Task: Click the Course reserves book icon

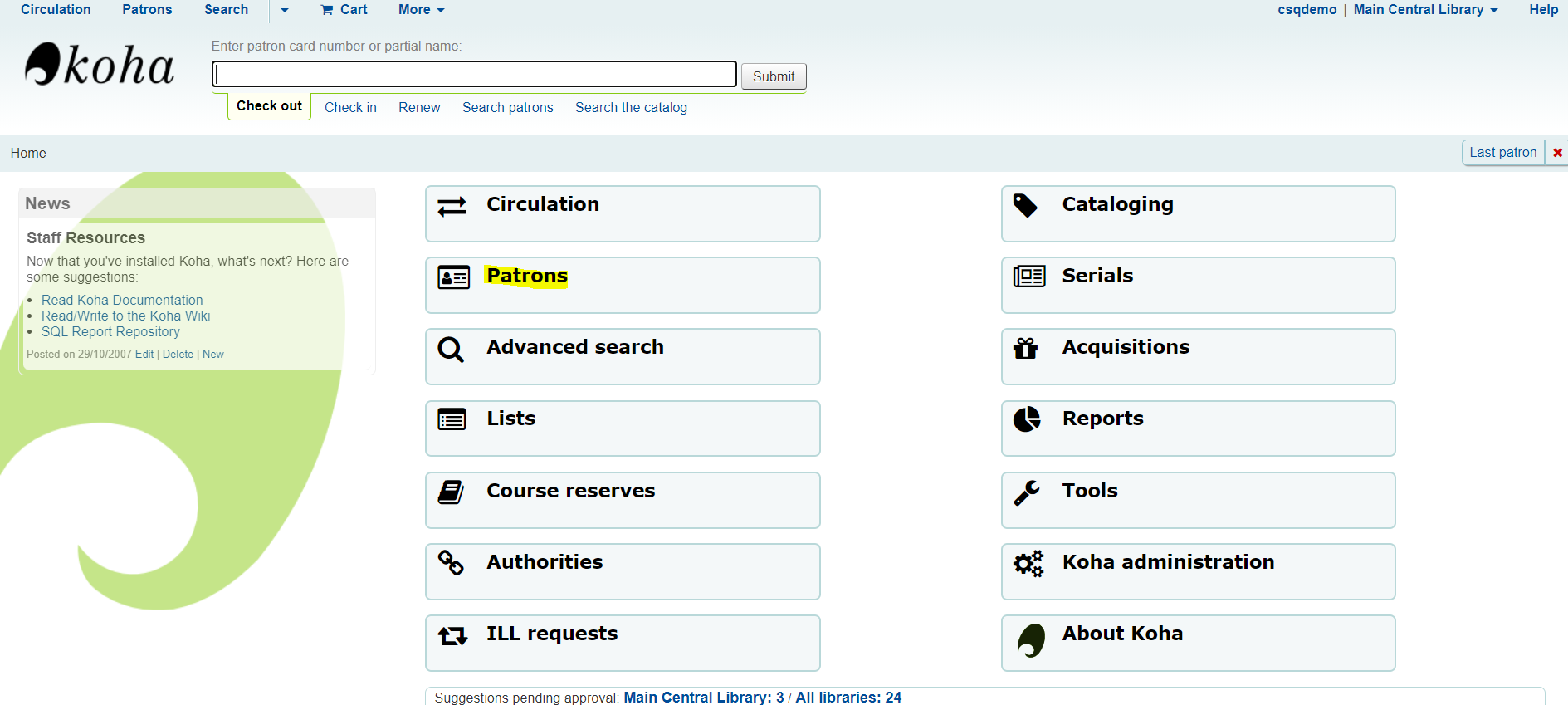Action: point(451,492)
